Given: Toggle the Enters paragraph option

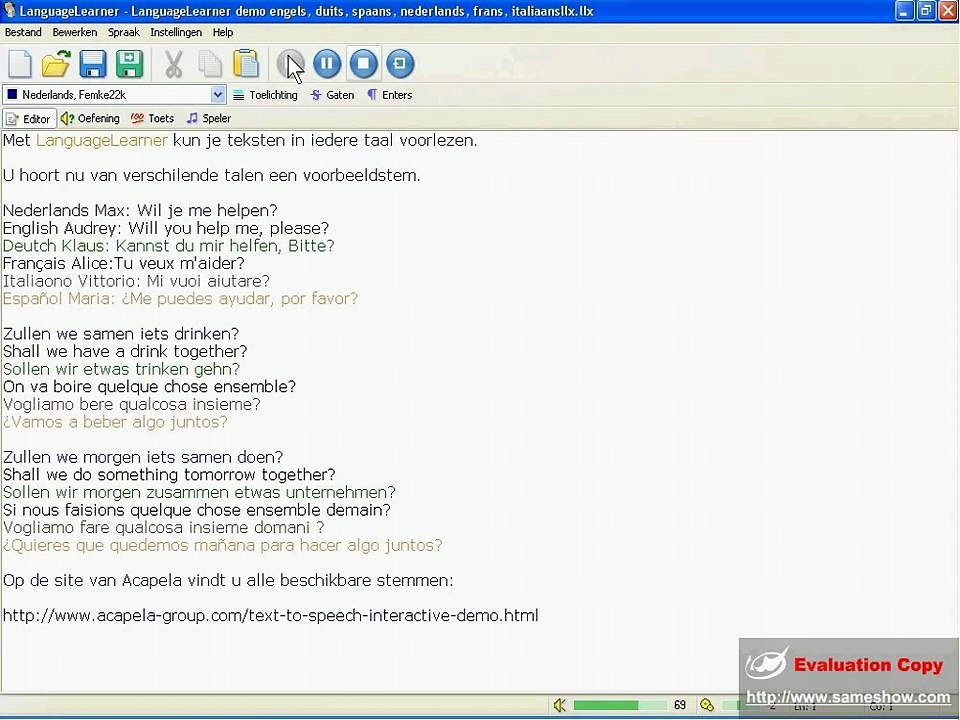Looking at the screenshot, I should point(389,95).
